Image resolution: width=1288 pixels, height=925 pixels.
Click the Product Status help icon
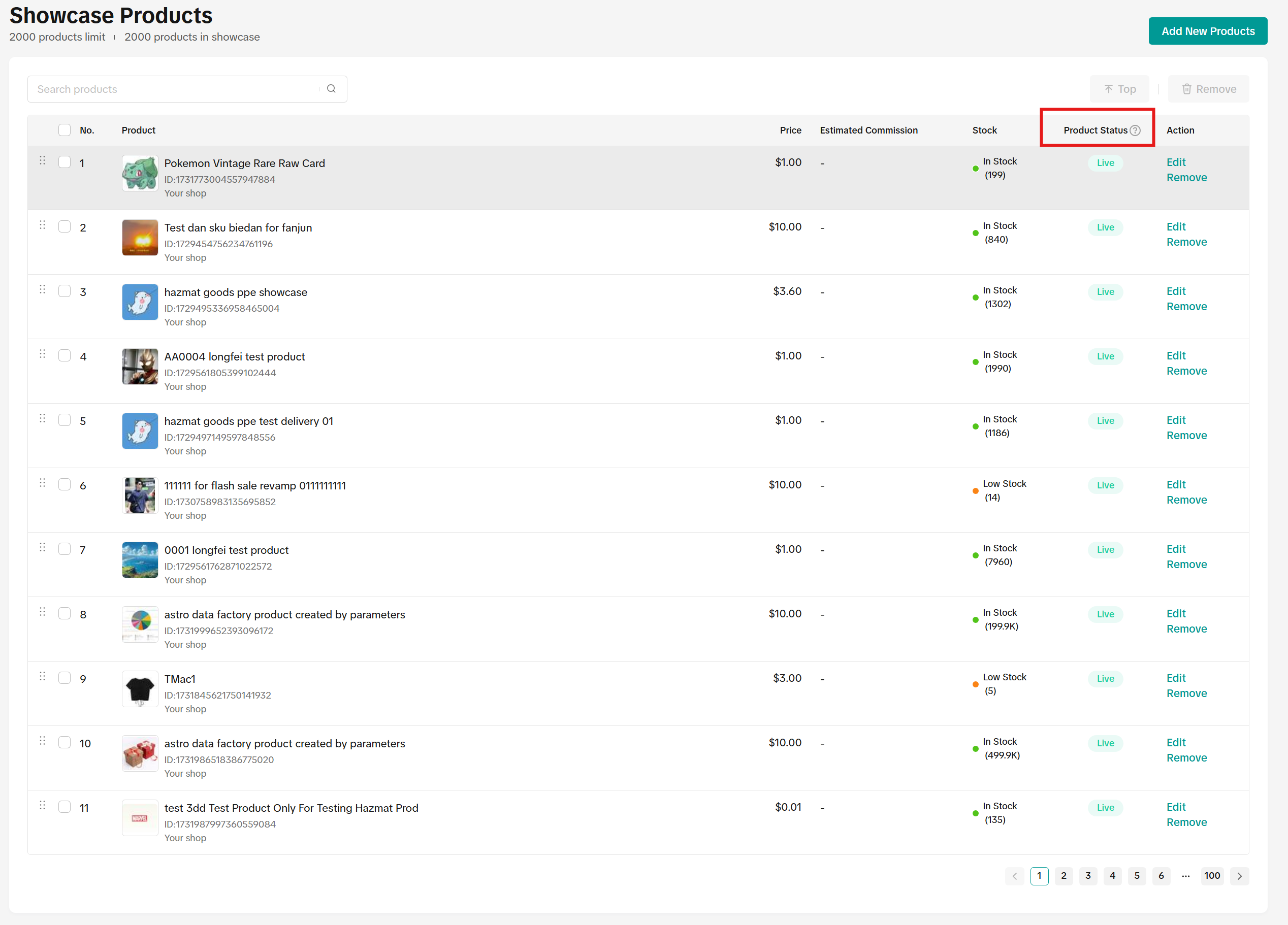(1135, 130)
